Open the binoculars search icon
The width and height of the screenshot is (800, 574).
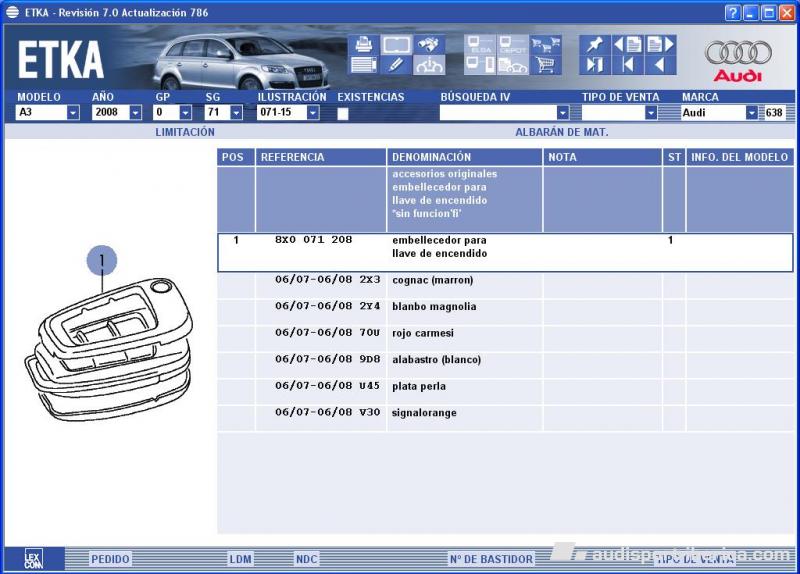(429, 45)
